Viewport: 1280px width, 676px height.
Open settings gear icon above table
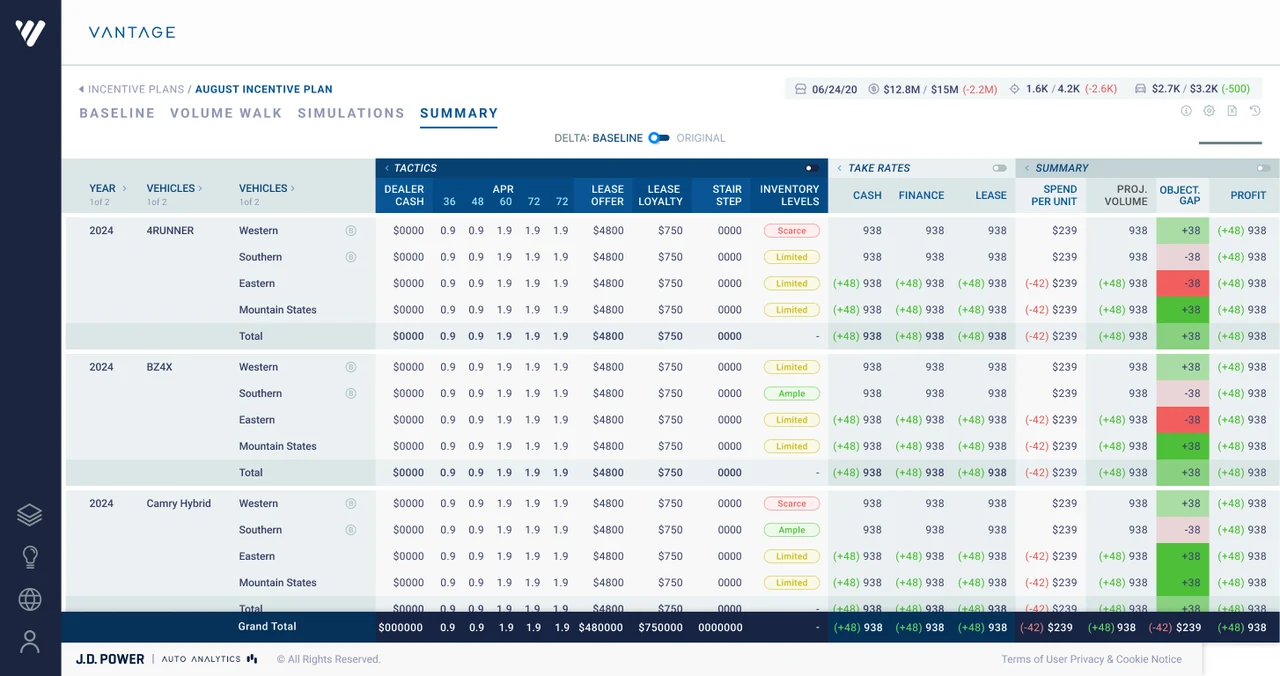coord(1209,111)
